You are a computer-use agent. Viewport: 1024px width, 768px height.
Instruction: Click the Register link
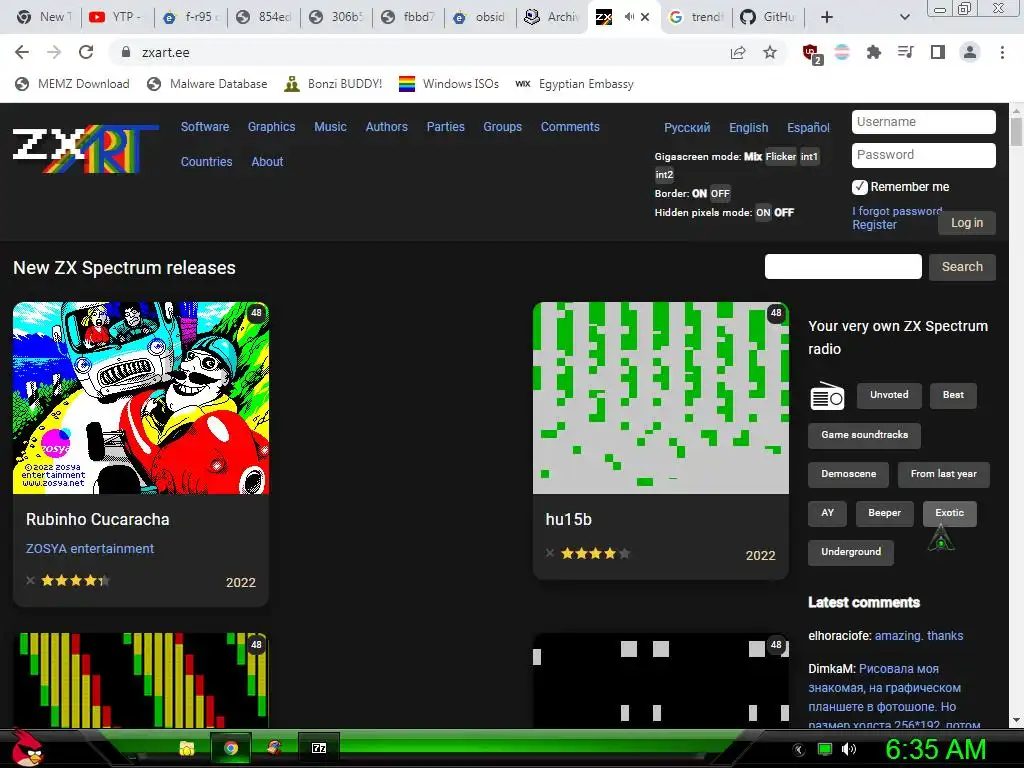[x=874, y=225]
